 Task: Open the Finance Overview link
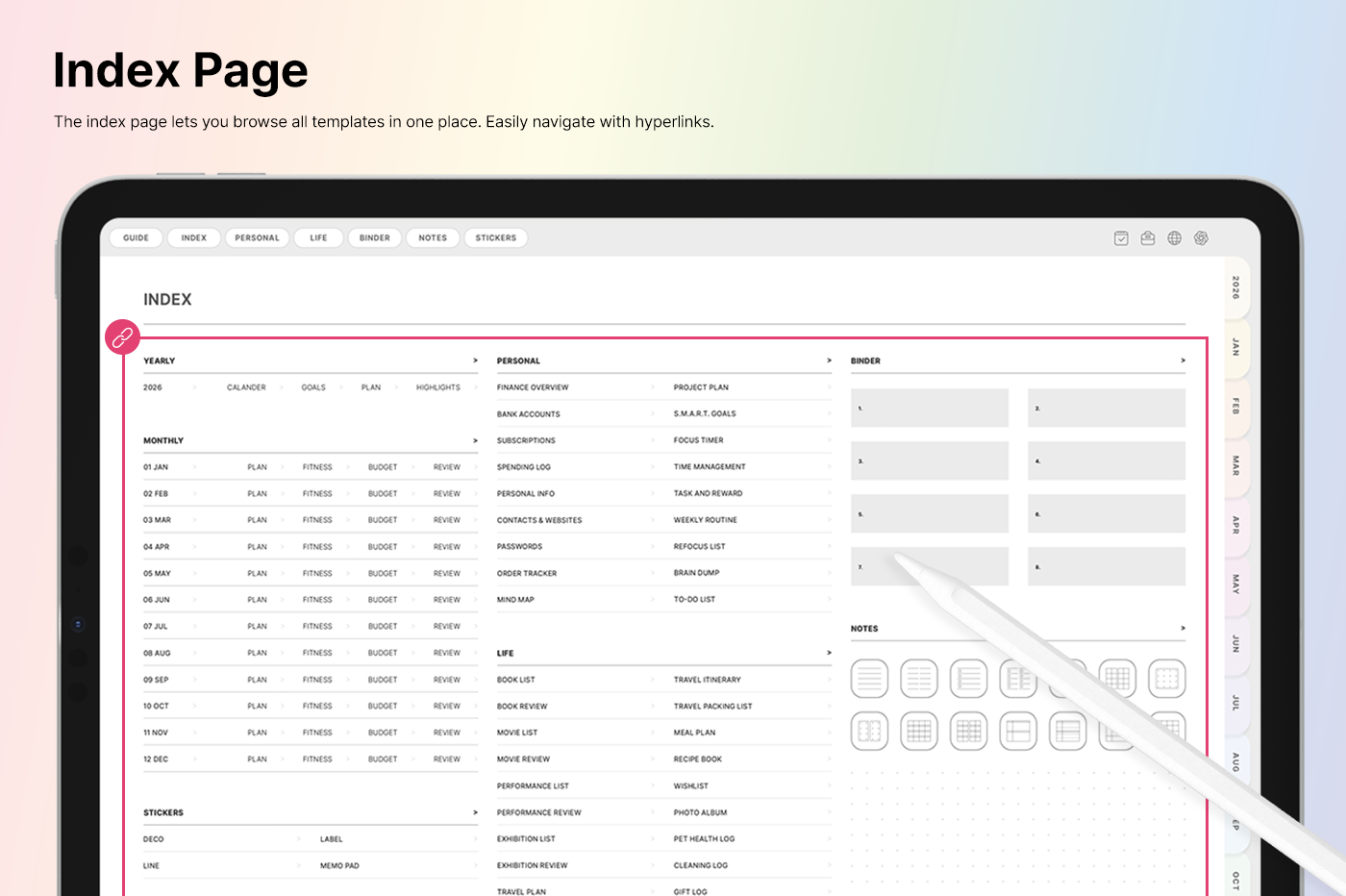tap(533, 387)
